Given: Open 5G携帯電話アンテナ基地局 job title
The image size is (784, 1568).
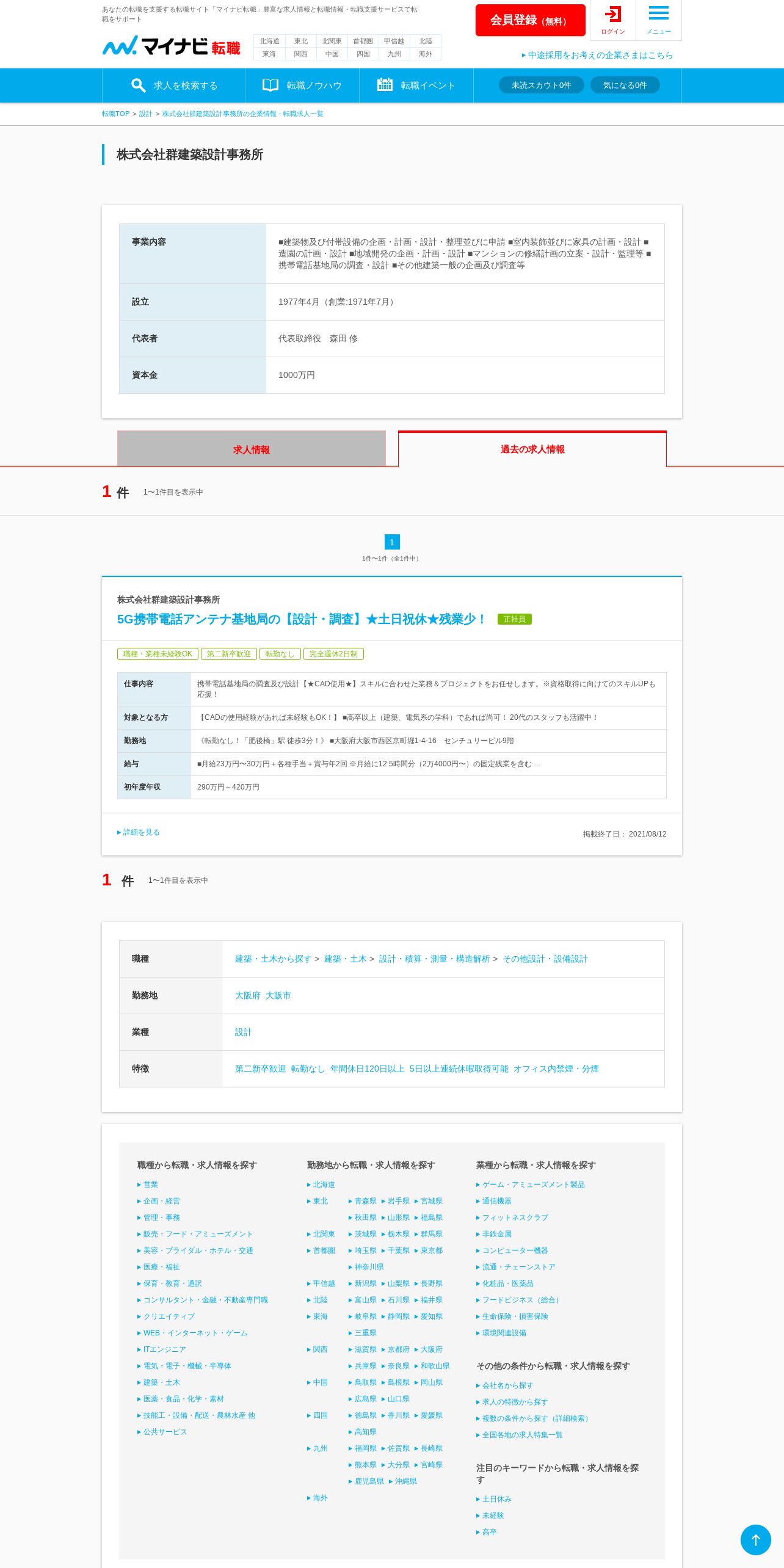Looking at the screenshot, I should tap(302, 619).
